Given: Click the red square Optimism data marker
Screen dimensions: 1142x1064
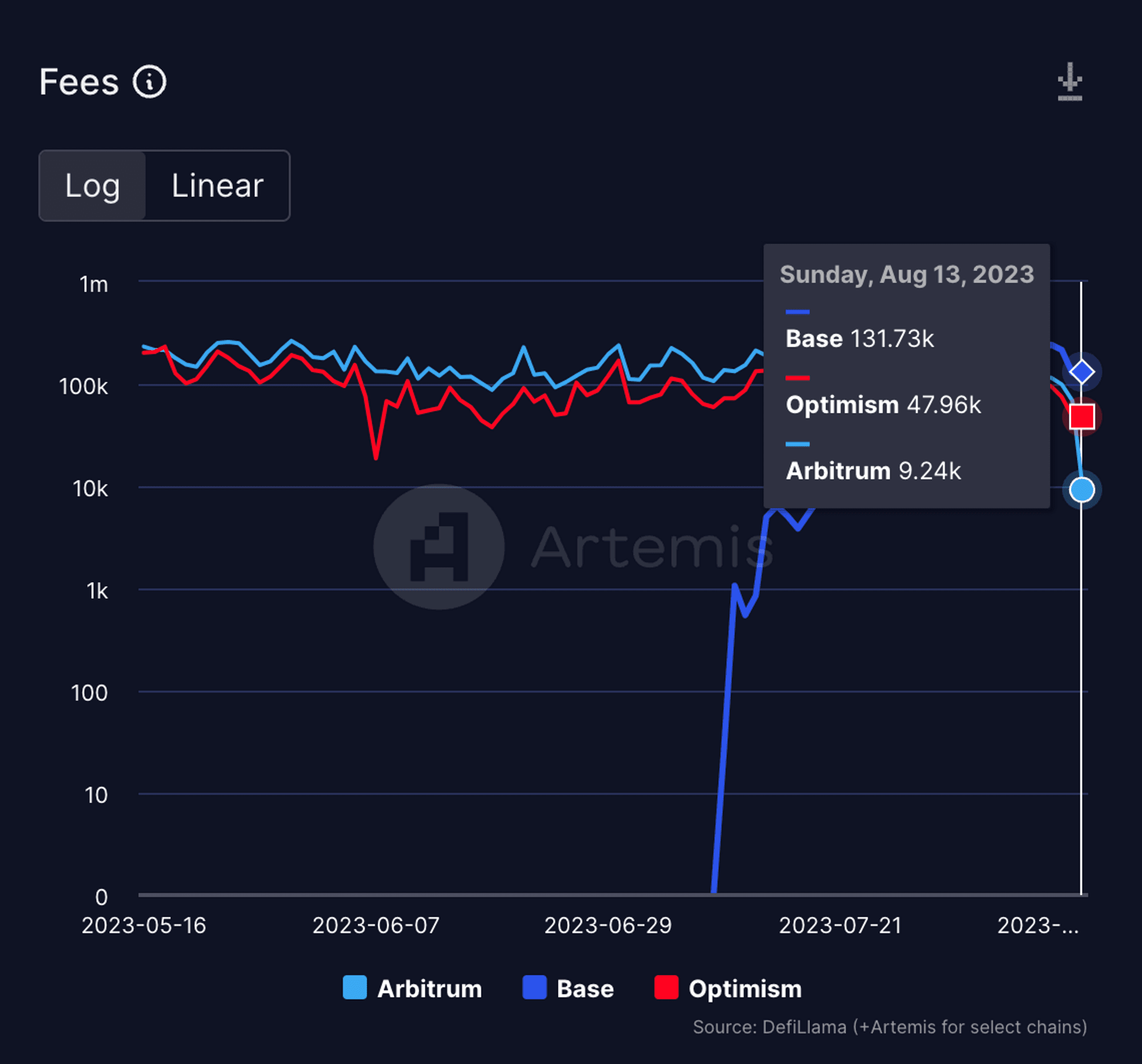Looking at the screenshot, I should [x=1081, y=416].
